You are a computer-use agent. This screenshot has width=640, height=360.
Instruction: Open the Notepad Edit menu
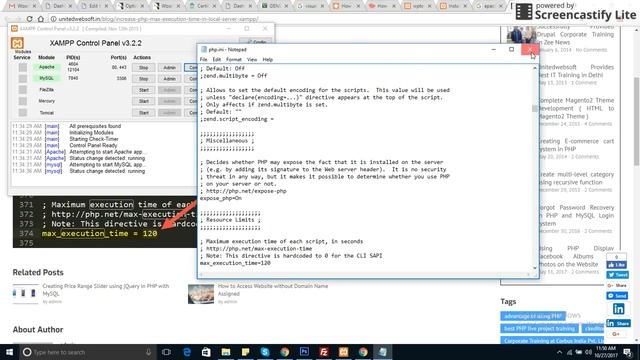[217, 60]
